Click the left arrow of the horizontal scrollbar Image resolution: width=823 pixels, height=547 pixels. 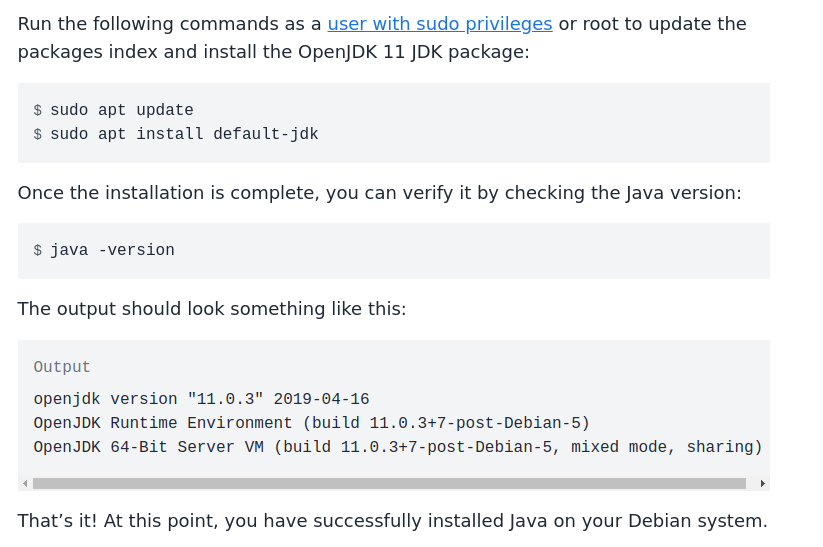pyautogui.click(x=25, y=484)
